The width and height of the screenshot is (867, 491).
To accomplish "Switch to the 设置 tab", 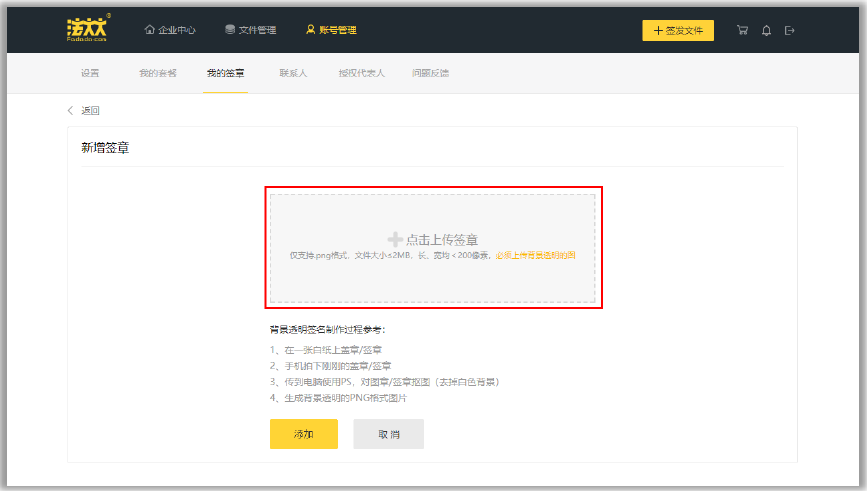I will 90,73.
